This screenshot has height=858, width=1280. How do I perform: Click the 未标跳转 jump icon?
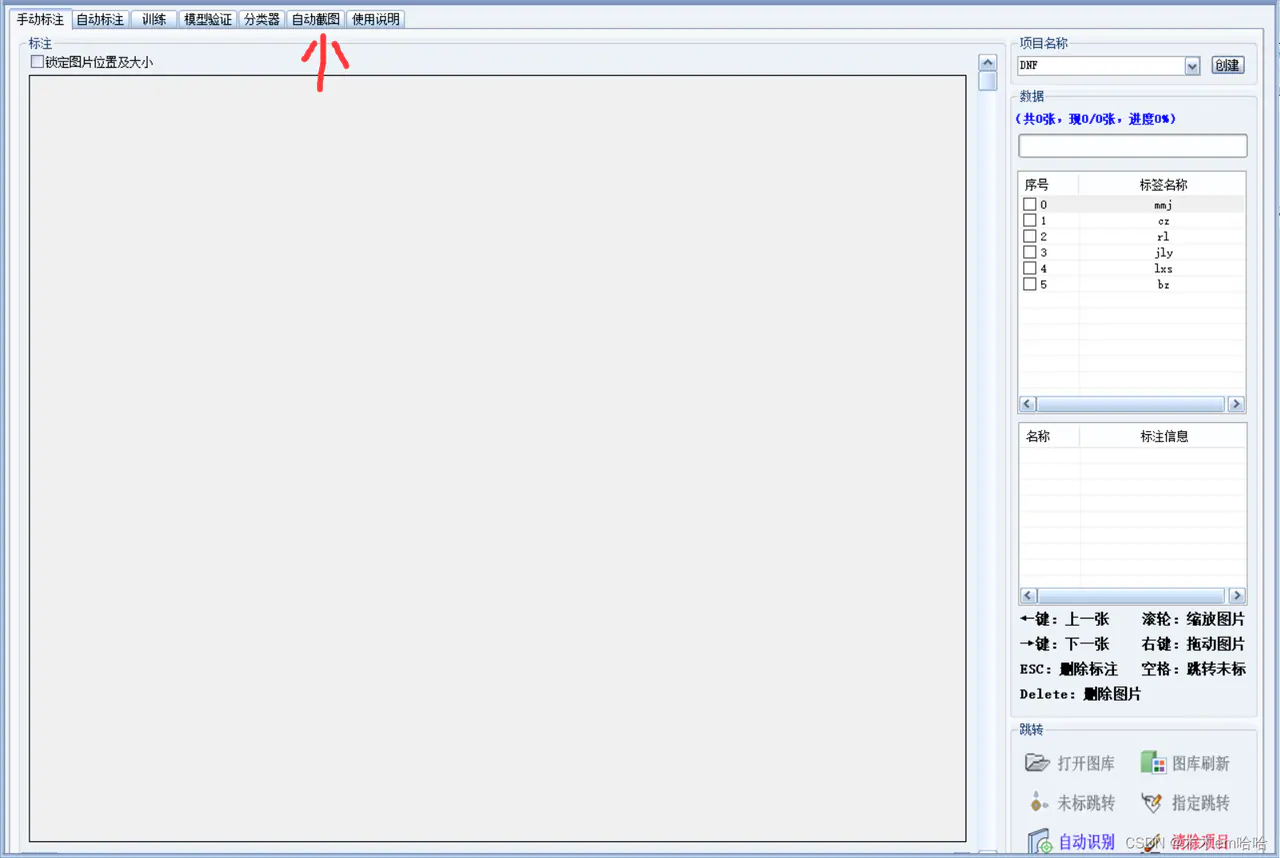1038,802
